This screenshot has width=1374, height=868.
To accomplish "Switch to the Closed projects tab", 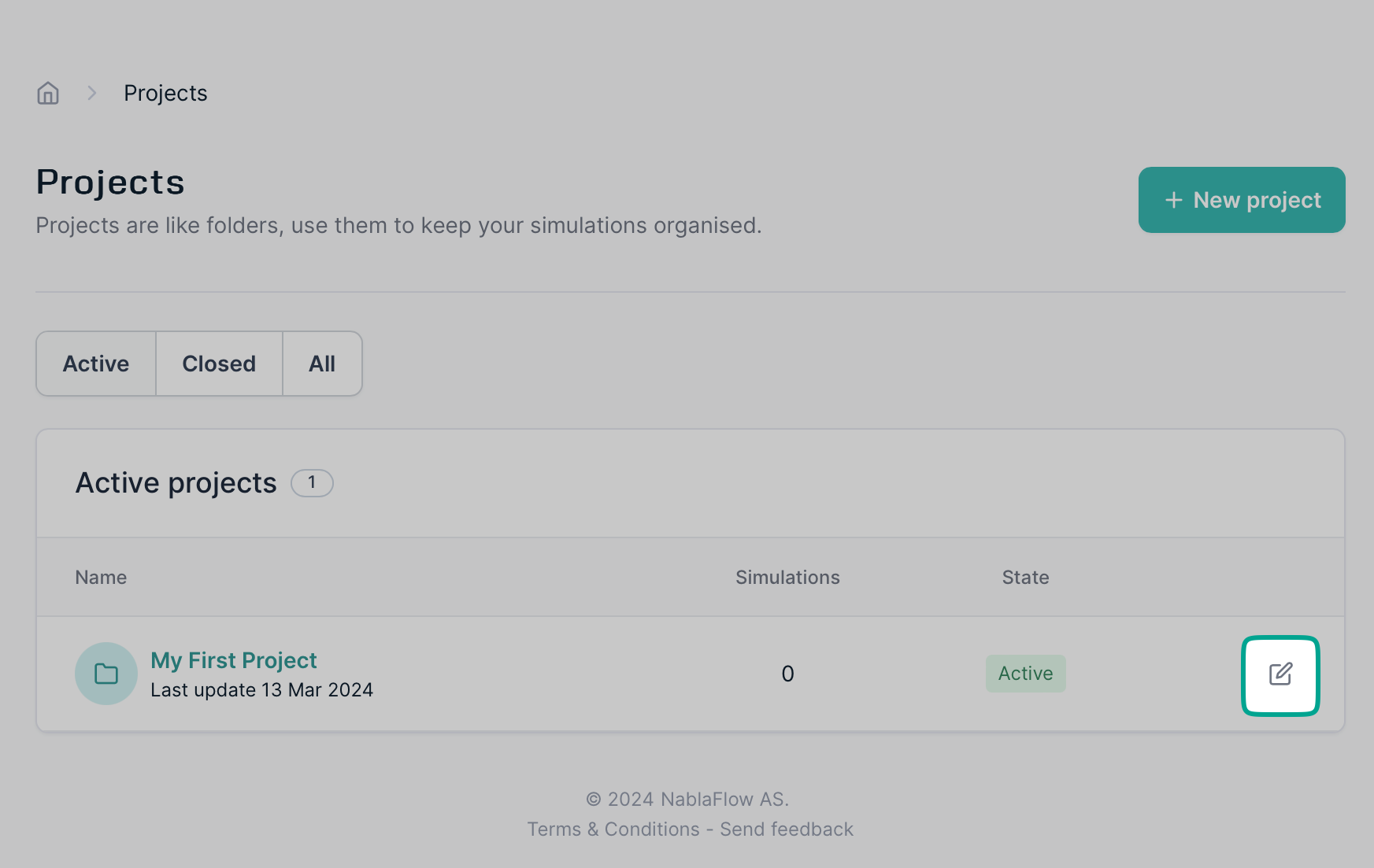I will (219, 364).
